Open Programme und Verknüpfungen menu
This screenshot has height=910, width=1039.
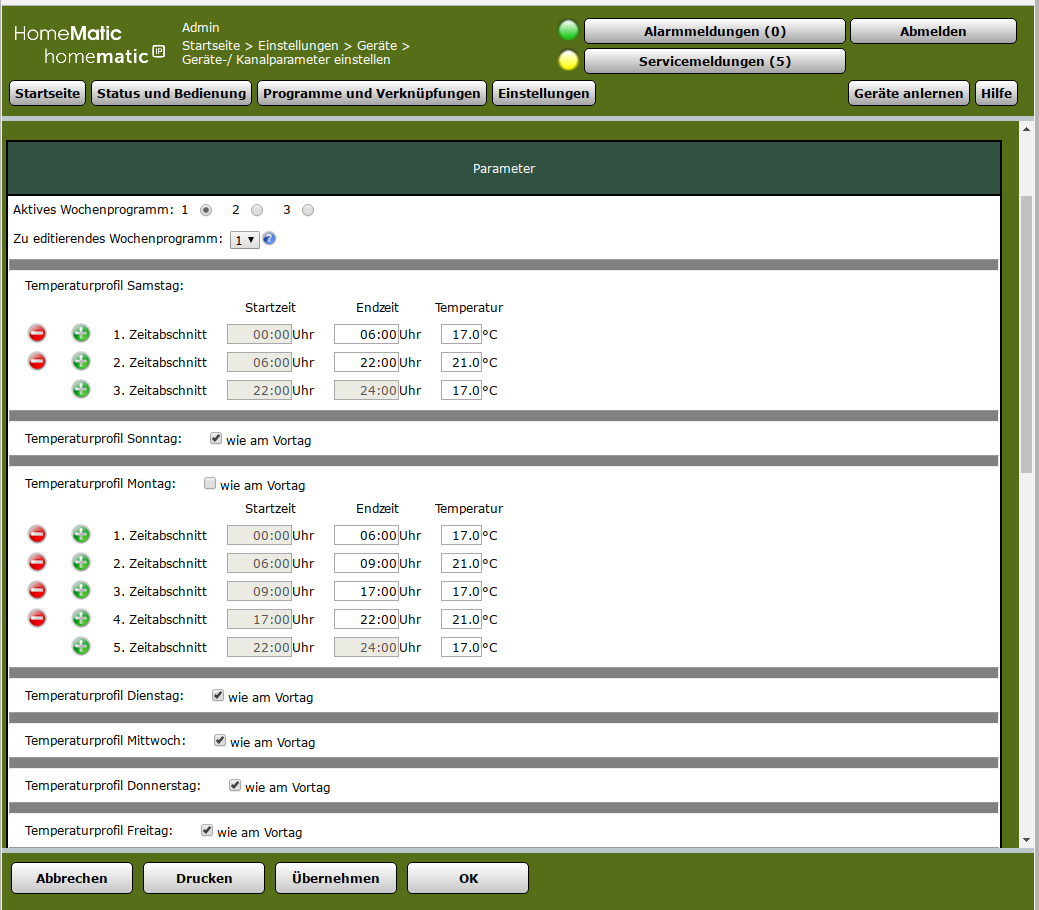pos(372,93)
